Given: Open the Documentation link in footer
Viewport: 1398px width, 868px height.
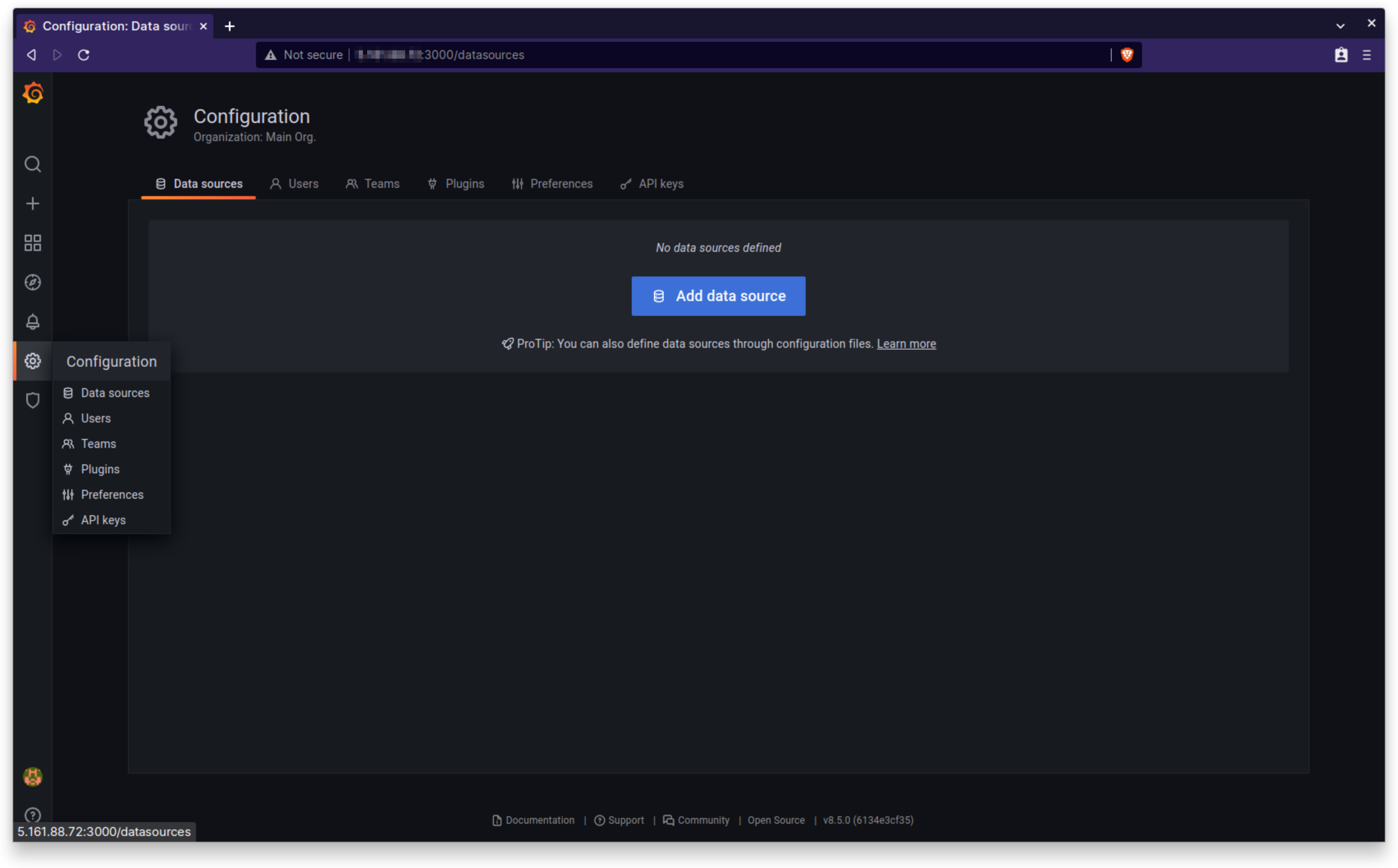Looking at the screenshot, I should [539, 820].
